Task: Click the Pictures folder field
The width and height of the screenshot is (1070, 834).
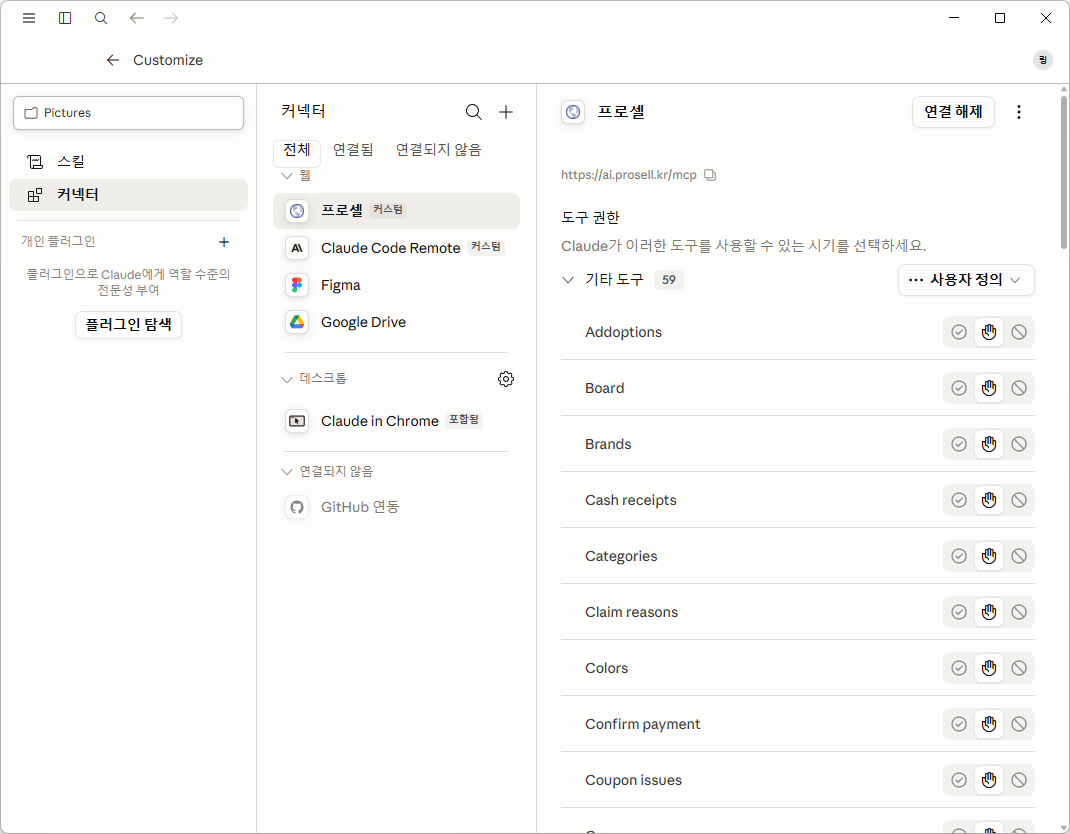Action: pyautogui.click(x=128, y=113)
